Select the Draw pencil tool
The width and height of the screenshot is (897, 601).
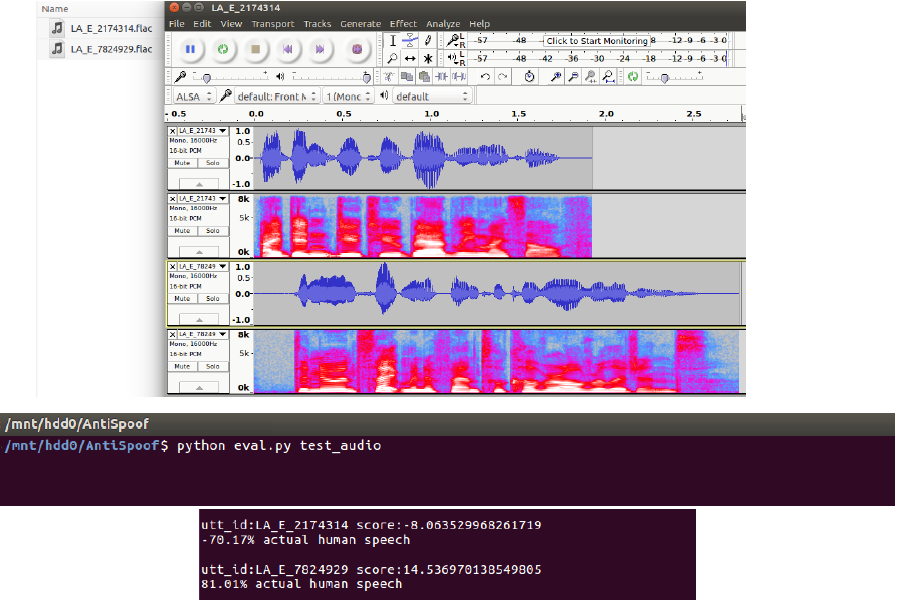coord(428,40)
